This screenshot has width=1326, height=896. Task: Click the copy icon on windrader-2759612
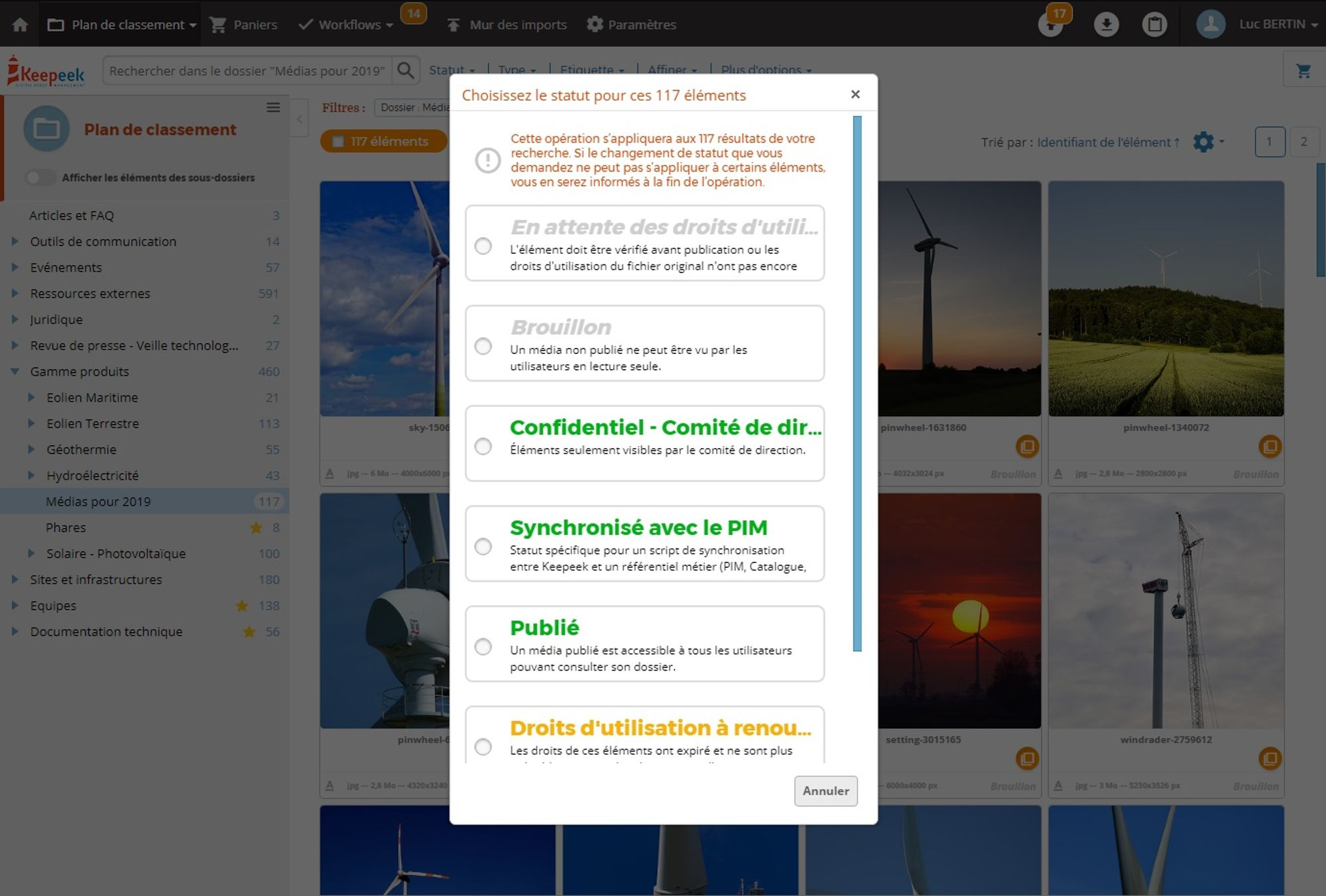(1270, 758)
